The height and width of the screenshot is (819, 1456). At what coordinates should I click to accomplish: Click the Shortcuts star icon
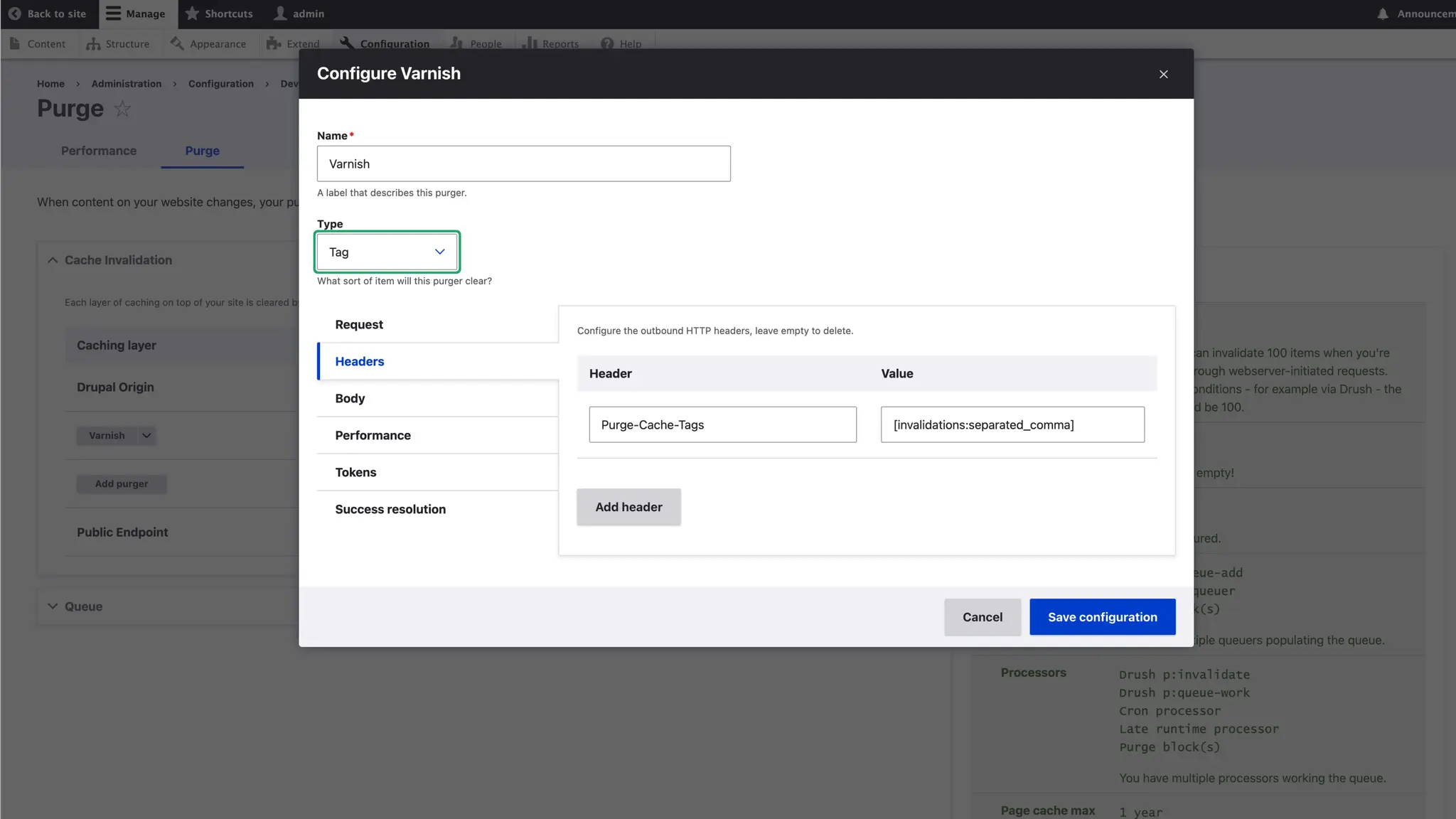point(192,14)
